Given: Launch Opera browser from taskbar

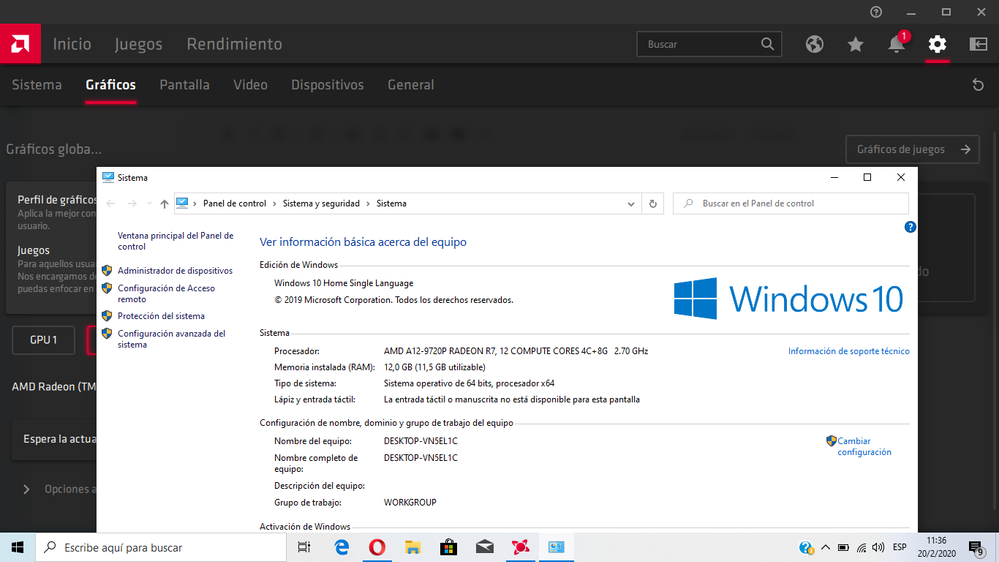Looking at the screenshot, I should (x=377, y=547).
